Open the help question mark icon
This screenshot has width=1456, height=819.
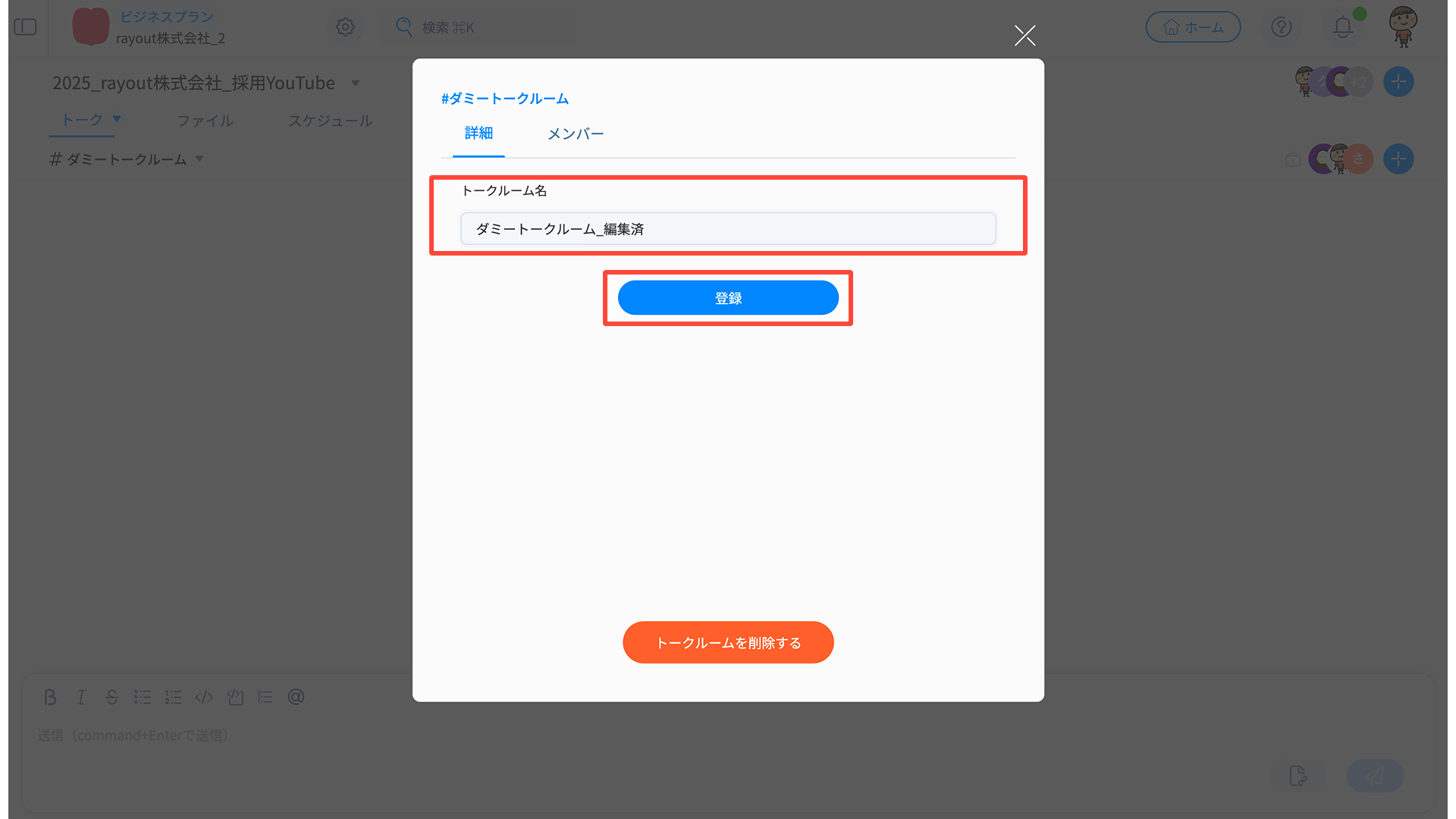click(1282, 27)
